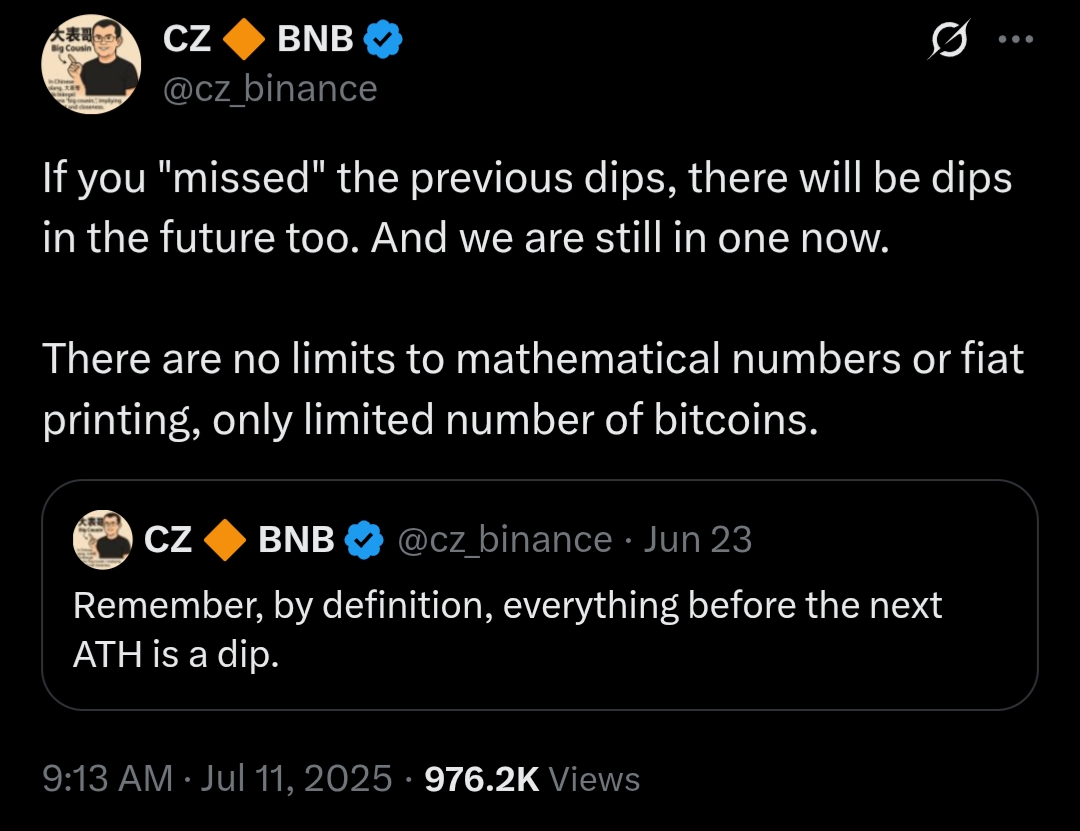
Task: Click the orange diamond inside the quoted tweet
Action: click(x=226, y=540)
